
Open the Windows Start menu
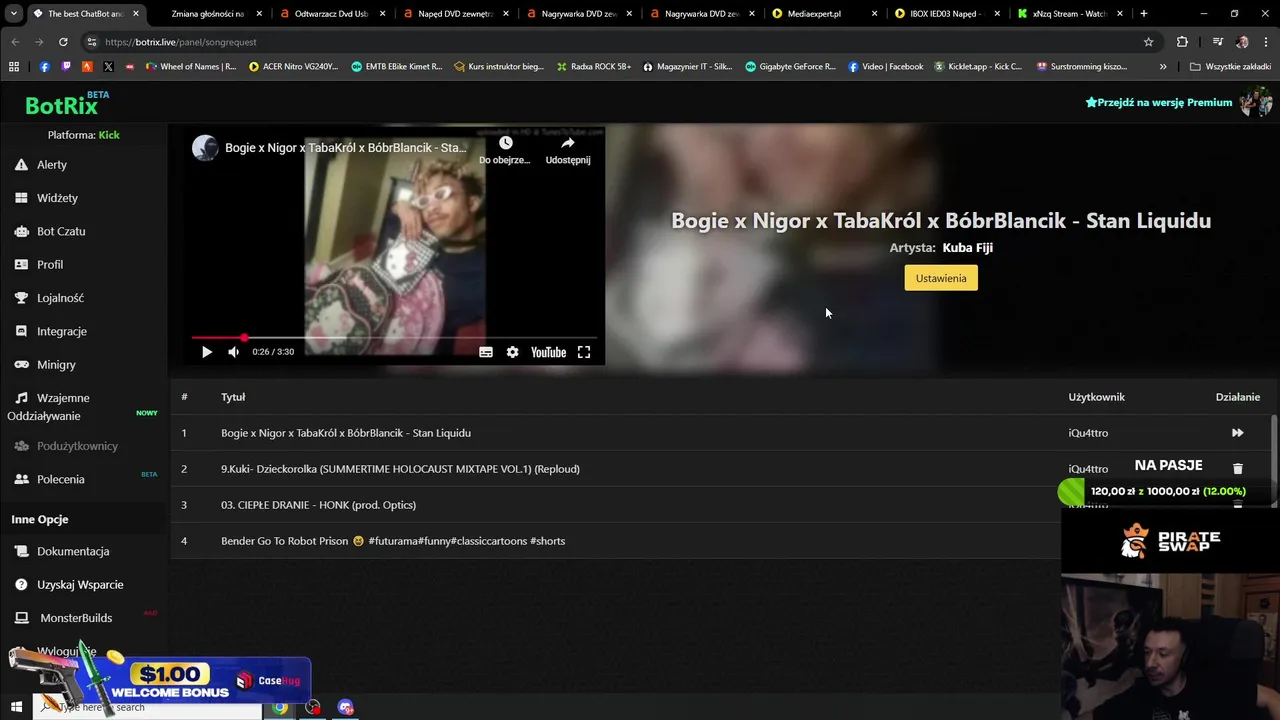pyautogui.click(x=16, y=707)
